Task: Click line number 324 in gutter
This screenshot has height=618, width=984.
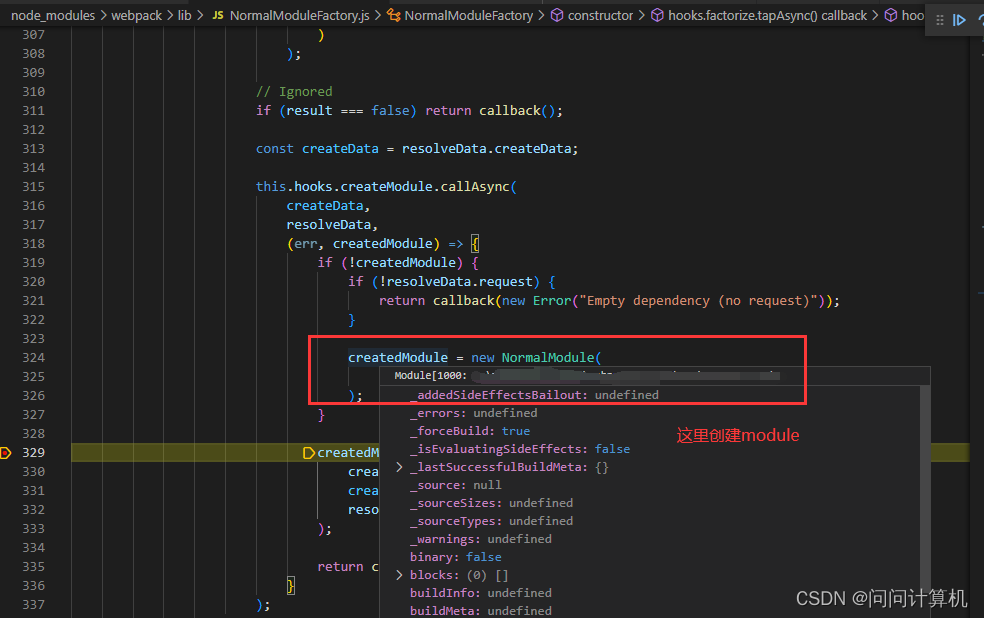Action: pos(33,358)
